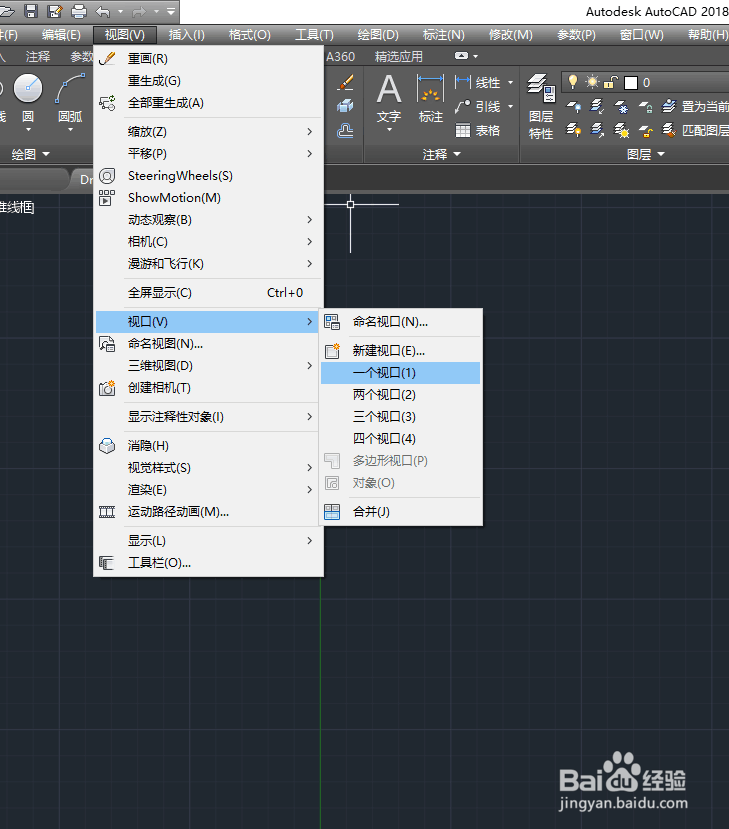Toggle layer freeze sun icon
Screen dimensions: 729x829
coord(592,82)
